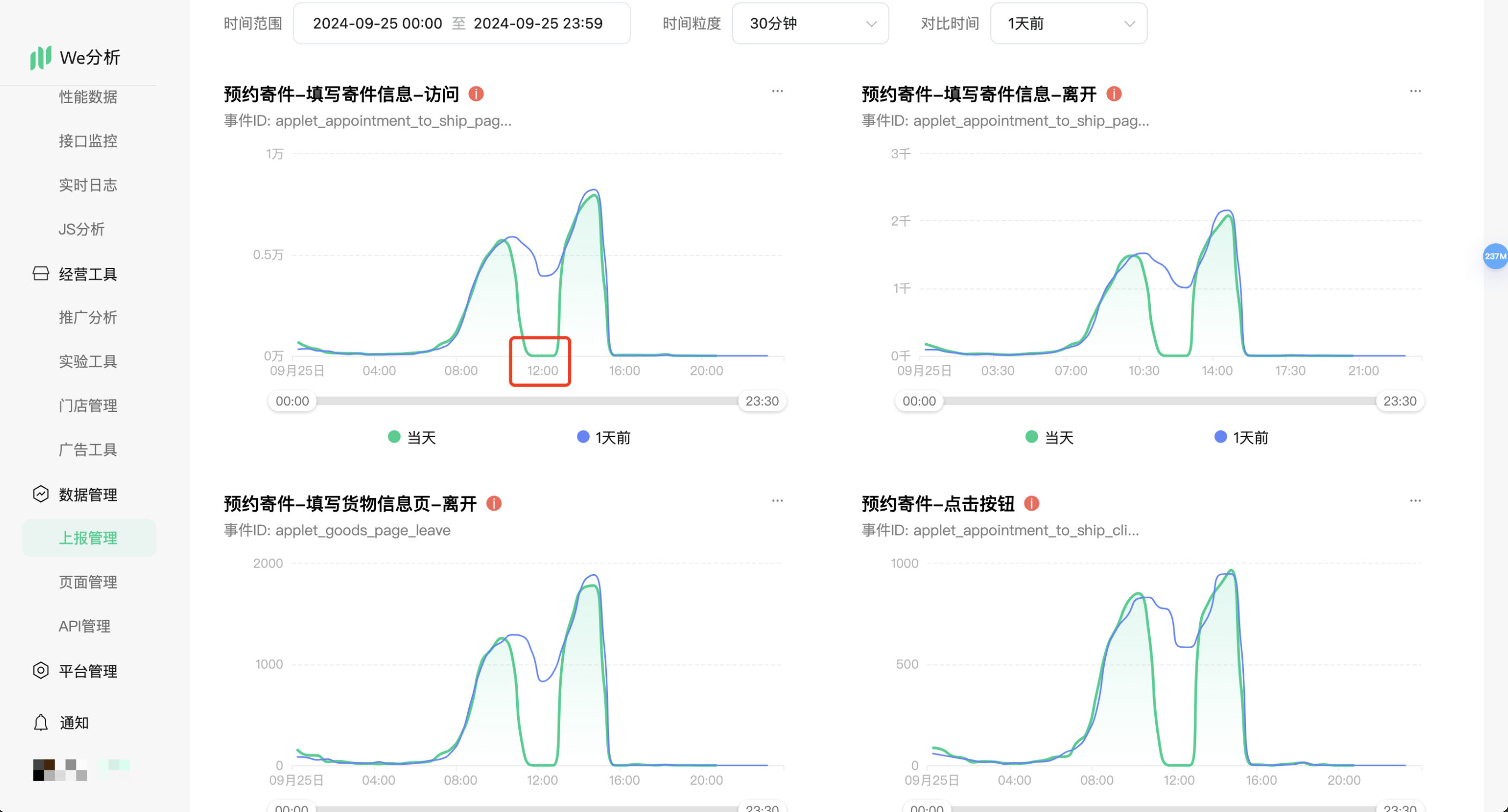This screenshot has height=812, width=1508.
Task: Open the 时间粒度 30分钟 dropdown
Action: pos(810,24)
